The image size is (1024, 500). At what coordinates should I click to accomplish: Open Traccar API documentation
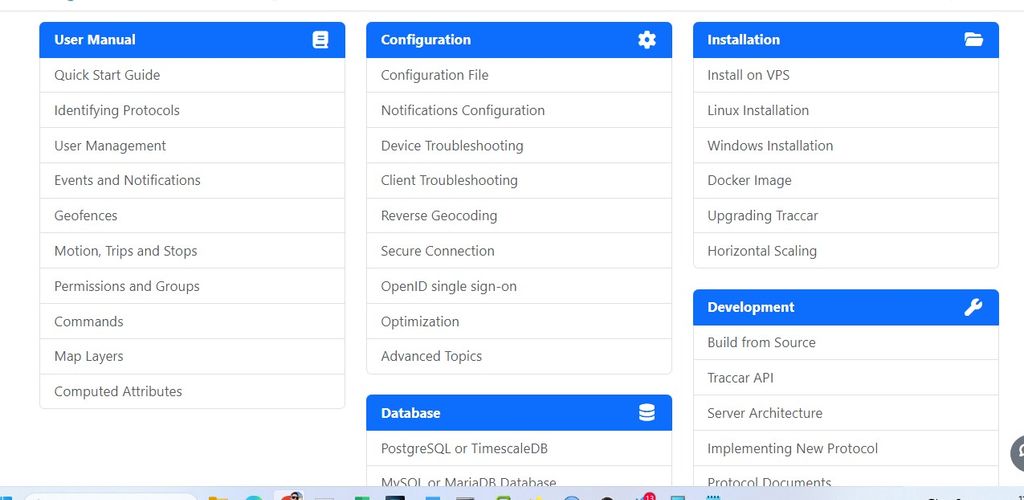pyautogui.click(x=846, y=378)
